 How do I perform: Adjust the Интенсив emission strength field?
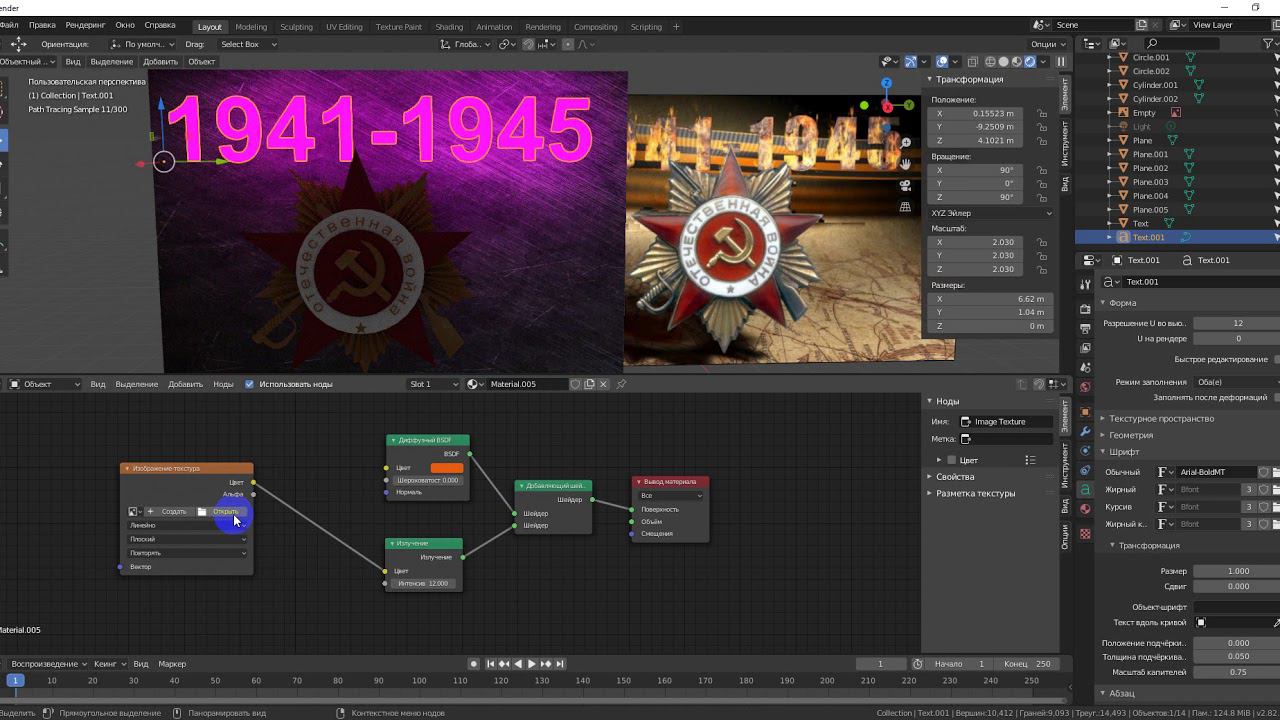click(x=423, y=583)
